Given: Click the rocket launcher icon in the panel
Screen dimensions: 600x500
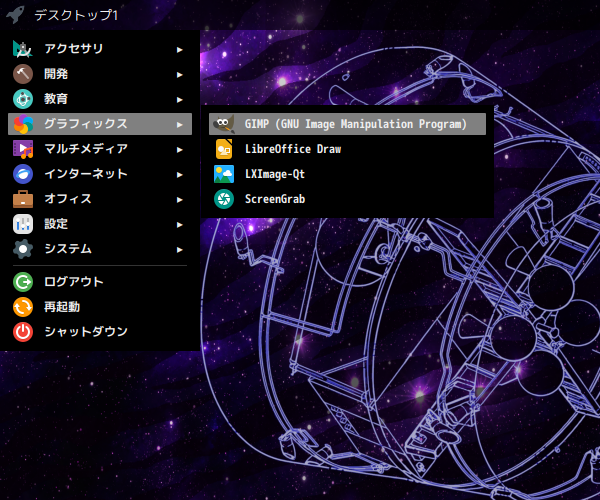Looking at the screenshot, I should click(x=15, y=15).
